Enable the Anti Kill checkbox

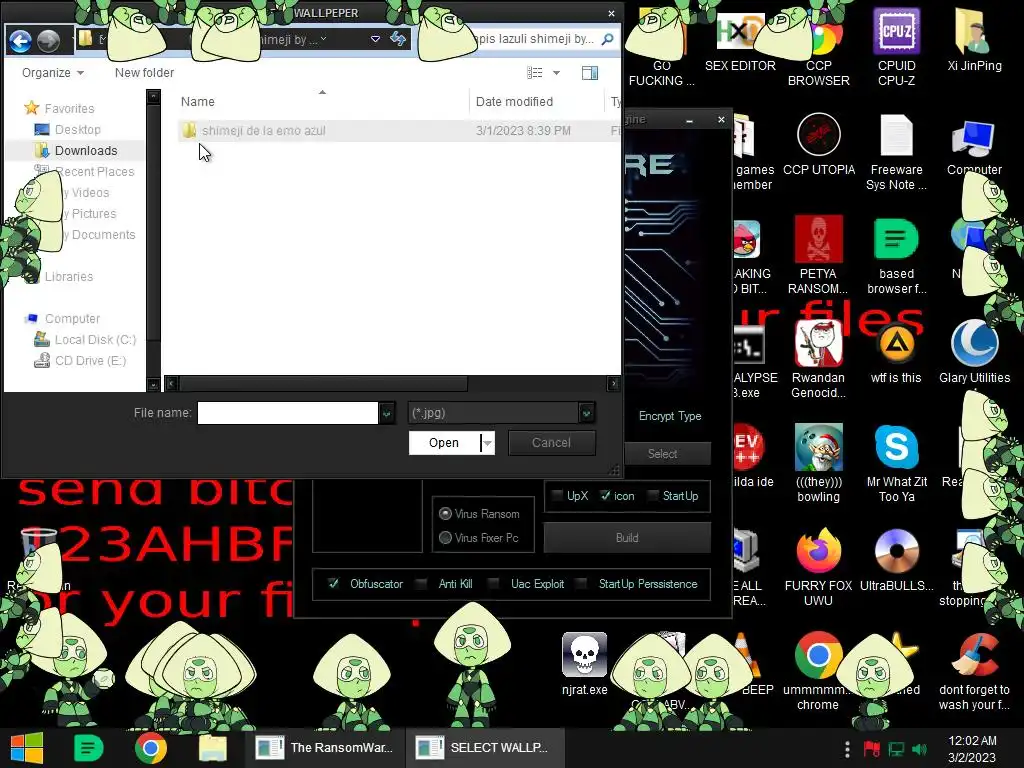coord(422,584)
